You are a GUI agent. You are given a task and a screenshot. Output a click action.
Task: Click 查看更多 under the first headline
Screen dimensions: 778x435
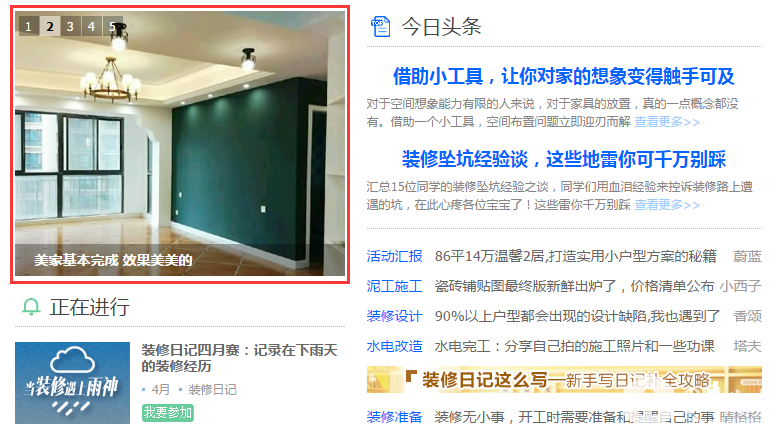(x=667, y=122)
